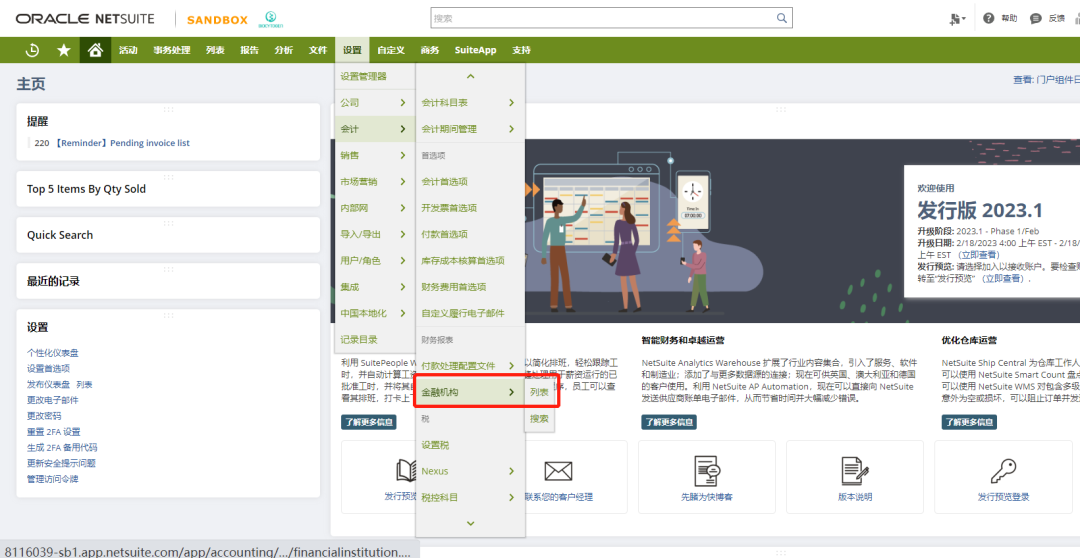Screen dimensions: 1080x558
Task: Select 设置管理器 in the dropdown
Action: tap(375, 76)
